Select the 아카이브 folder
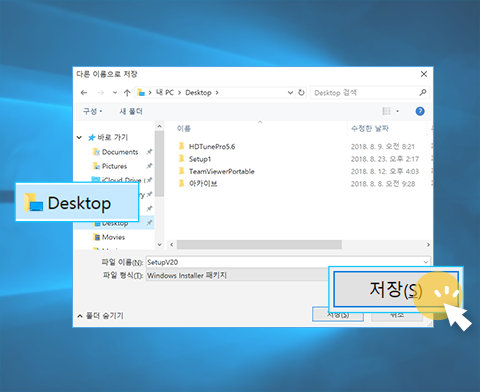This screenshot has width=480, height=392. (x=203, y=184)
